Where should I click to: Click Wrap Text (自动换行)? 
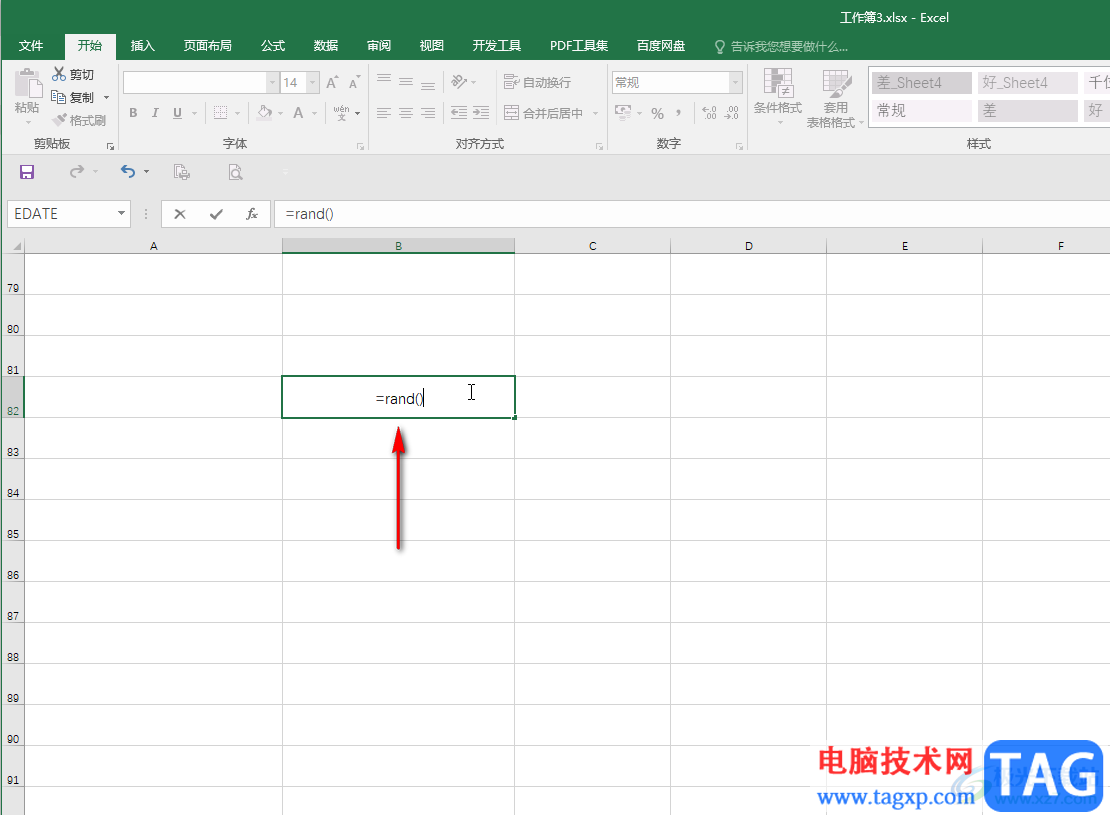pos(537,82)
